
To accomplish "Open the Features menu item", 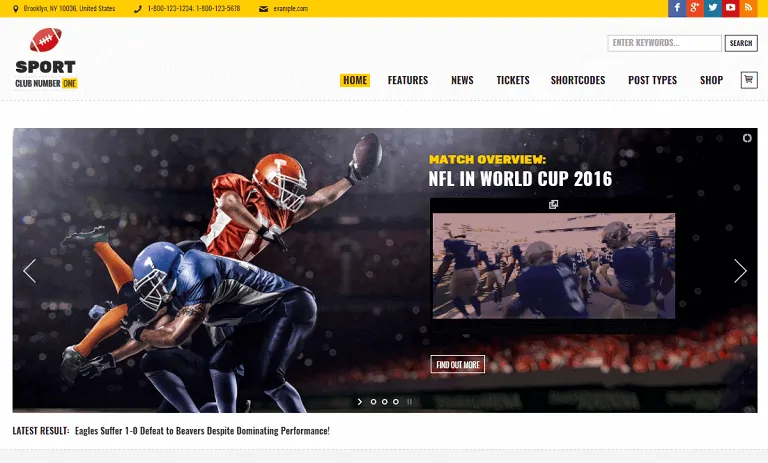I will tap(408, 80).
